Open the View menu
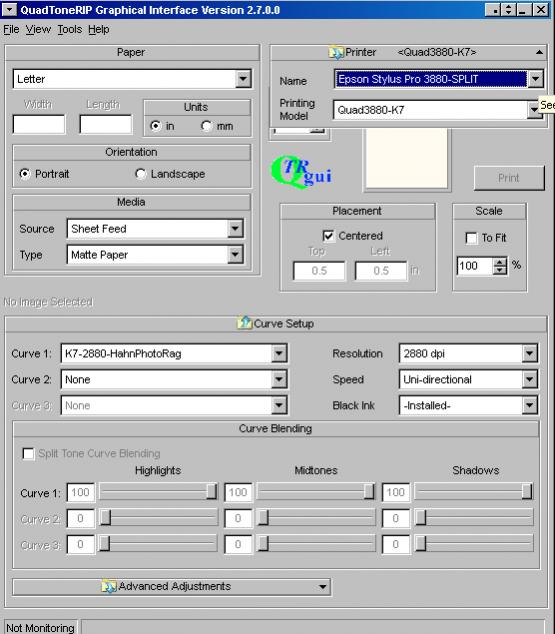The height and width of the screenshot is (634, 555). click(38, 30)
